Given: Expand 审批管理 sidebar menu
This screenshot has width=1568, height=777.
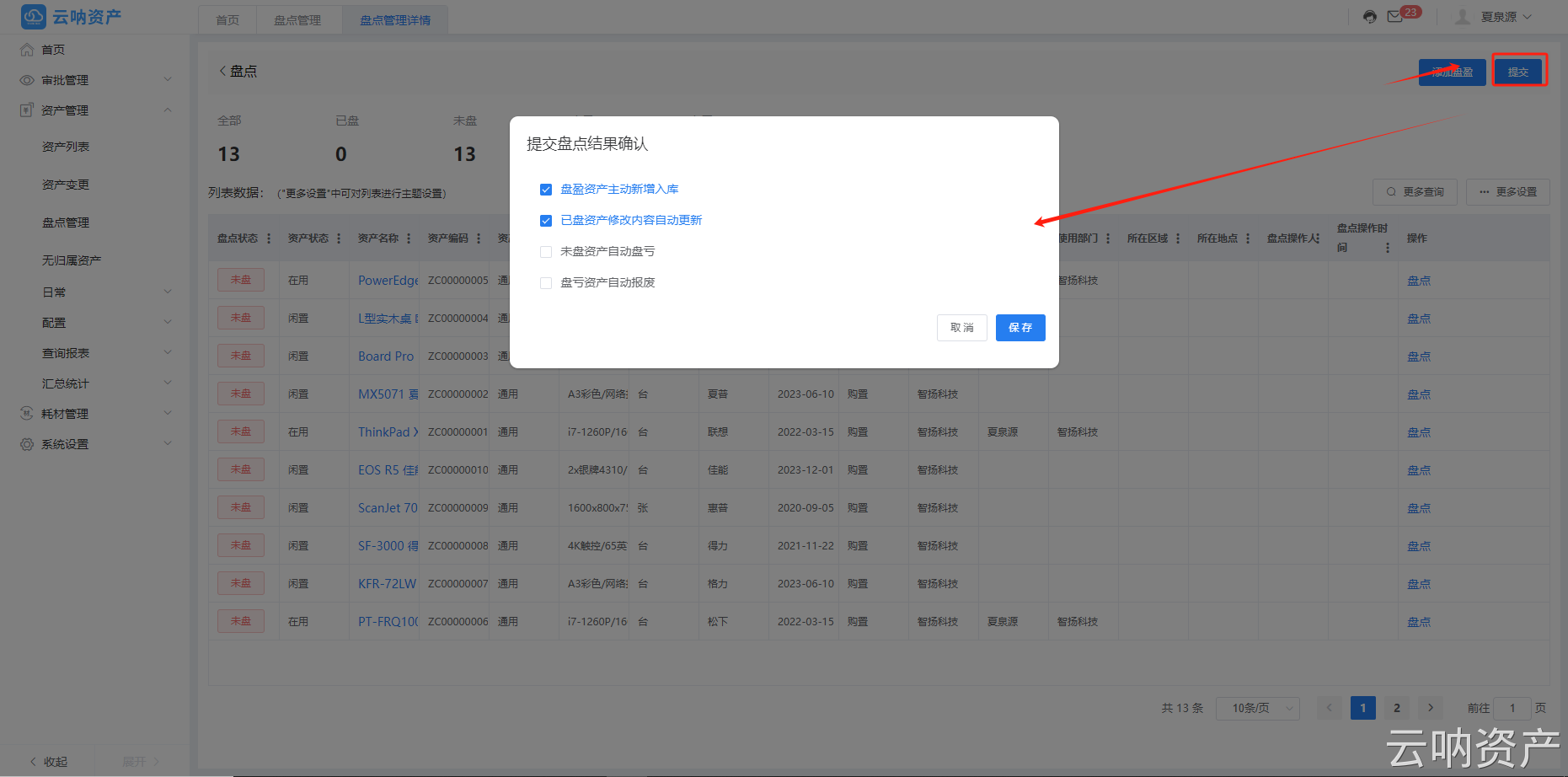Looking at the screenshot, I should (x=168, y=80).
